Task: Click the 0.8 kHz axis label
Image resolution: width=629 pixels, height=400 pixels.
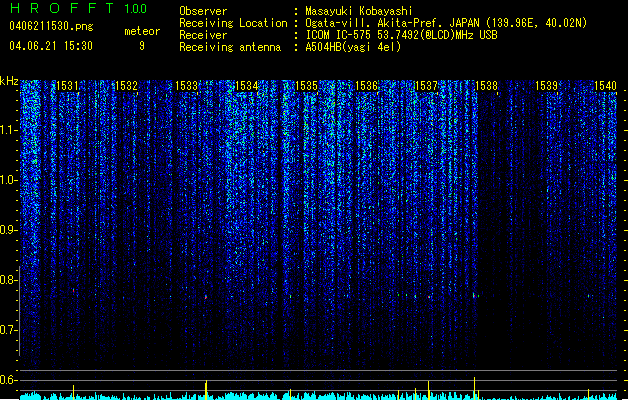Action: tap(9, 280)
